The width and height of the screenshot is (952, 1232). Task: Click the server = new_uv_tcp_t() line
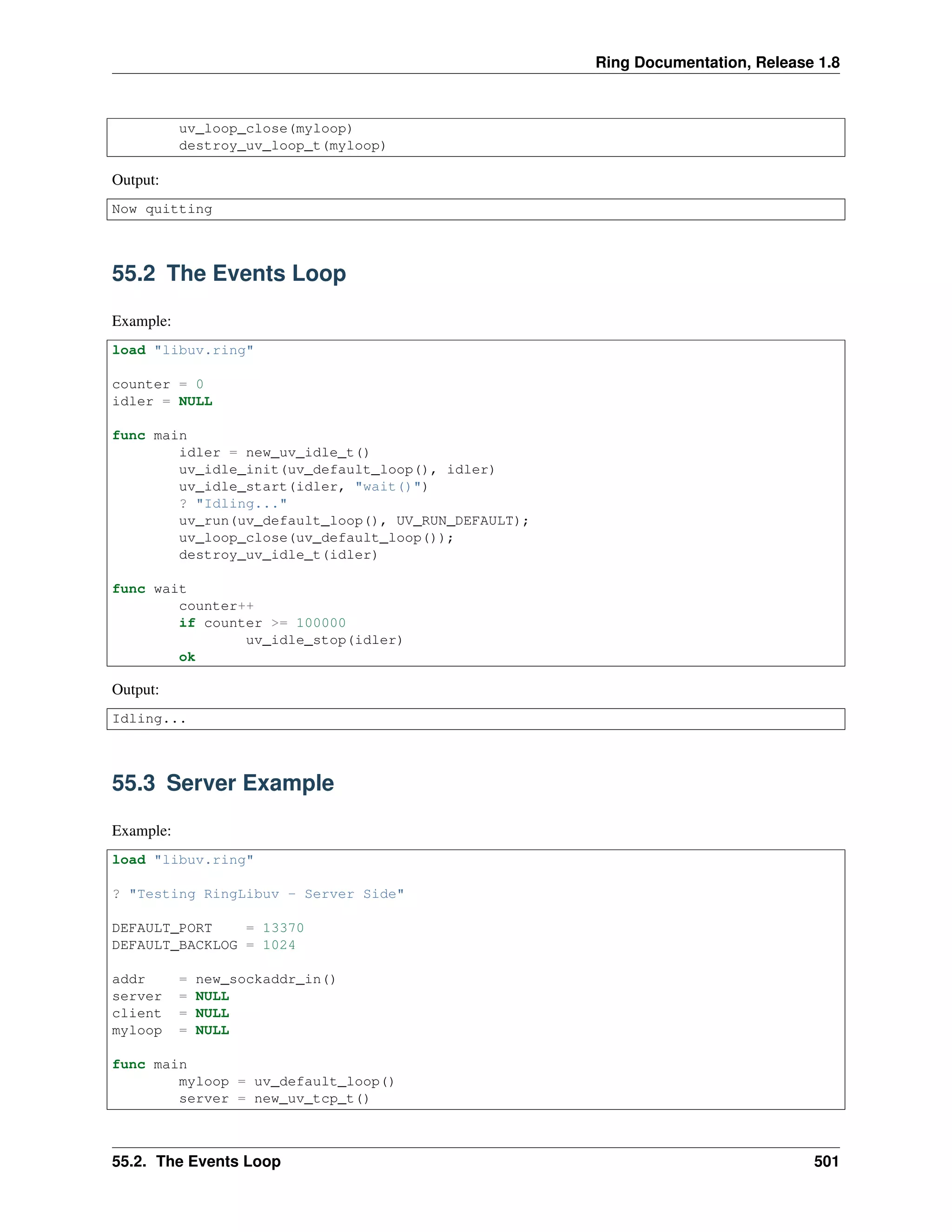(x=273, y=1098)
